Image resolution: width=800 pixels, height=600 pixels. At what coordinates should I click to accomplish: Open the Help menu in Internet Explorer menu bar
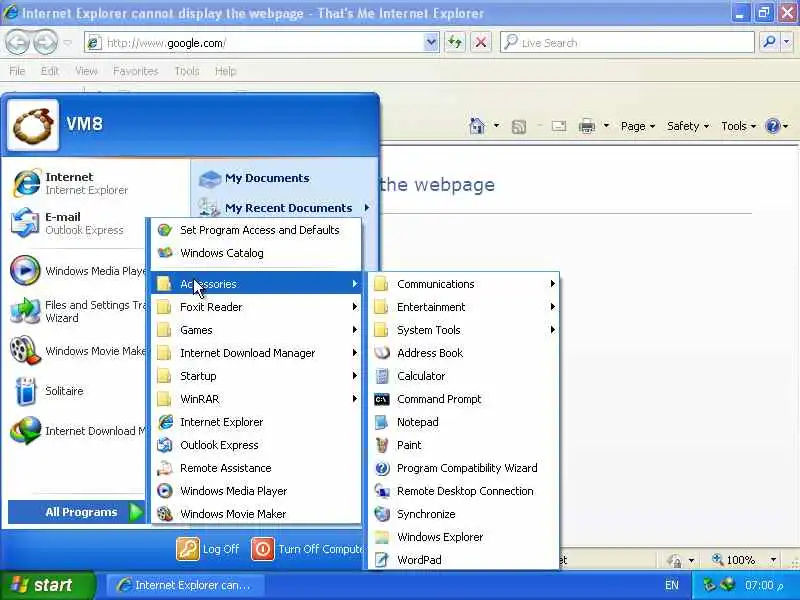point(226,71)
